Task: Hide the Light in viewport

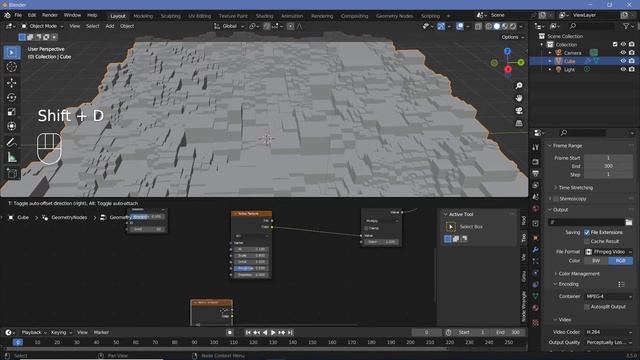Action: coord(623,69)
